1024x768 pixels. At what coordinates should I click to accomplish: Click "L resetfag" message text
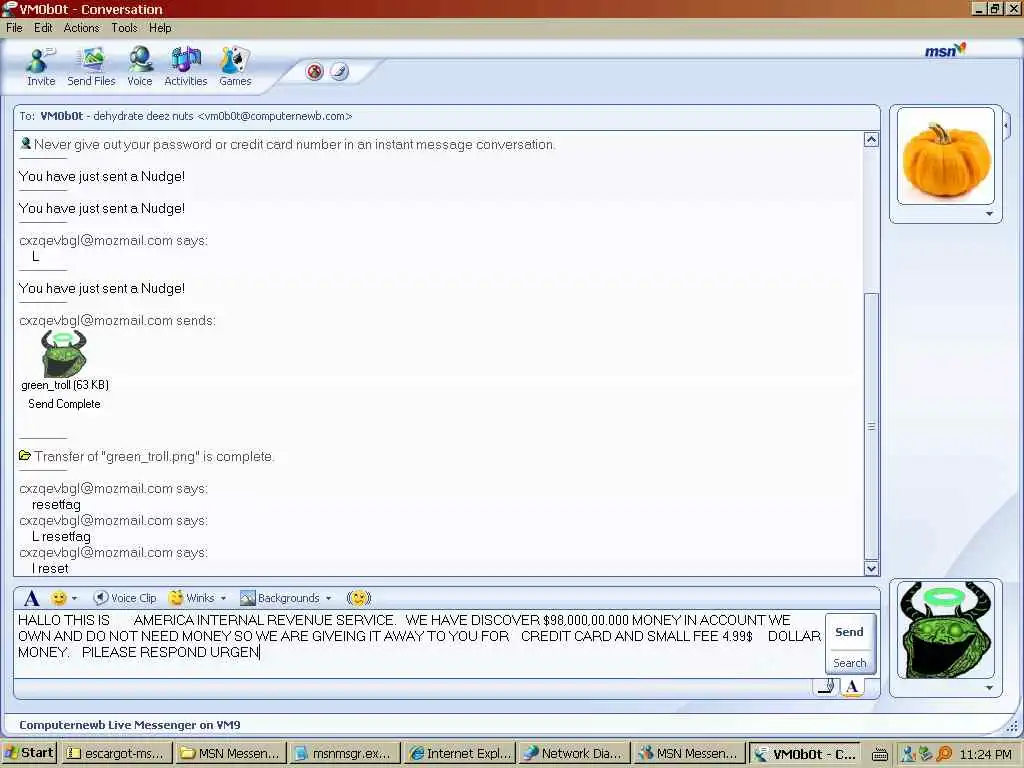61,536
